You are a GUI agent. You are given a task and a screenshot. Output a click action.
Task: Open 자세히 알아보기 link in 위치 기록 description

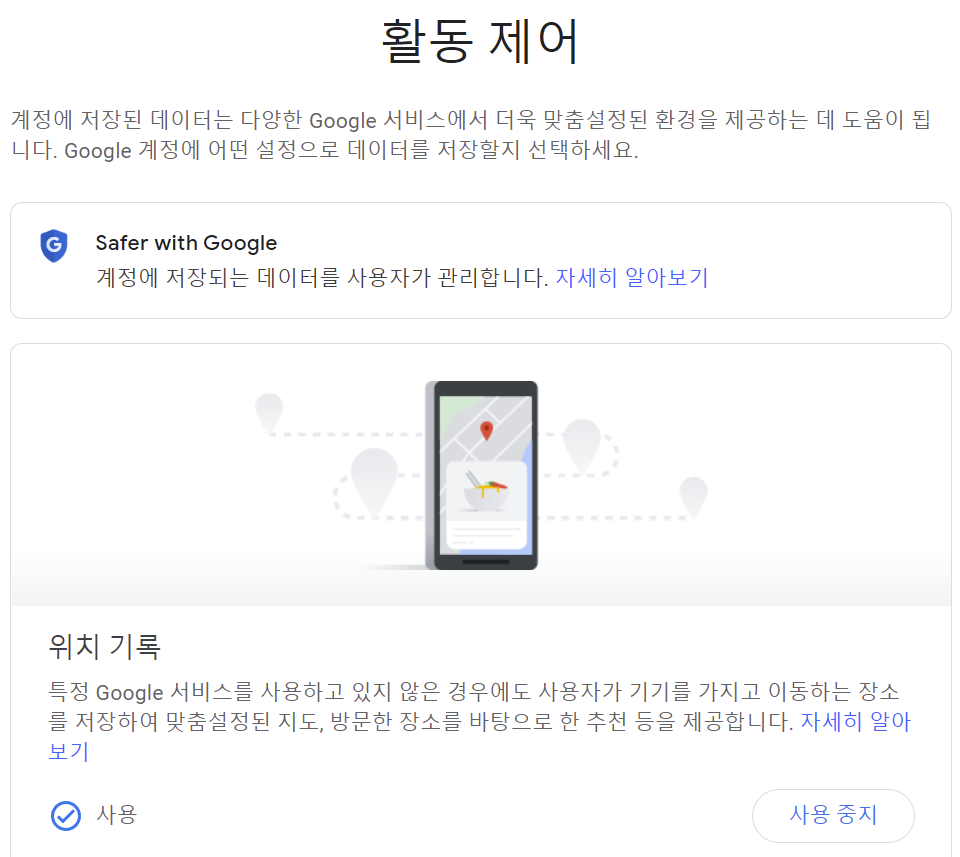click(855, 722)
